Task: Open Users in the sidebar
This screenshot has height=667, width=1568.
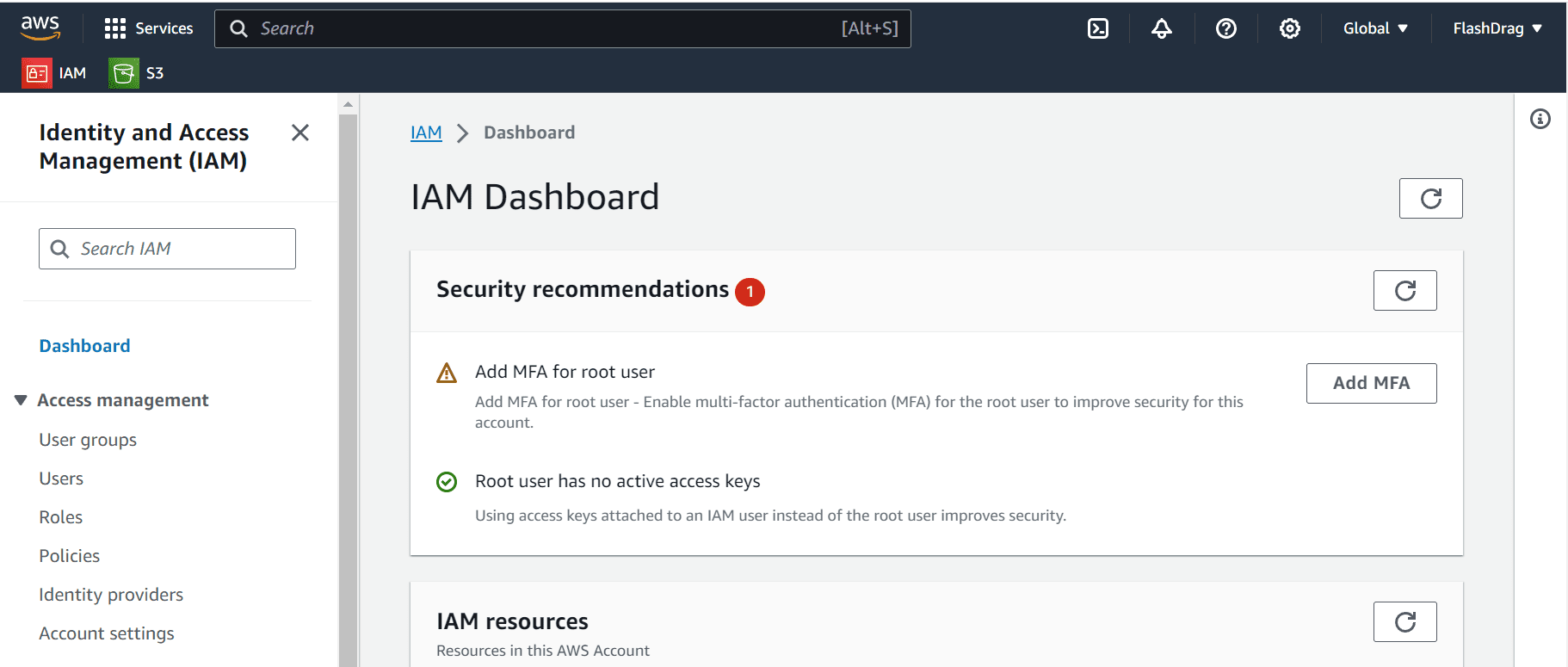Action: coord(61,479)
